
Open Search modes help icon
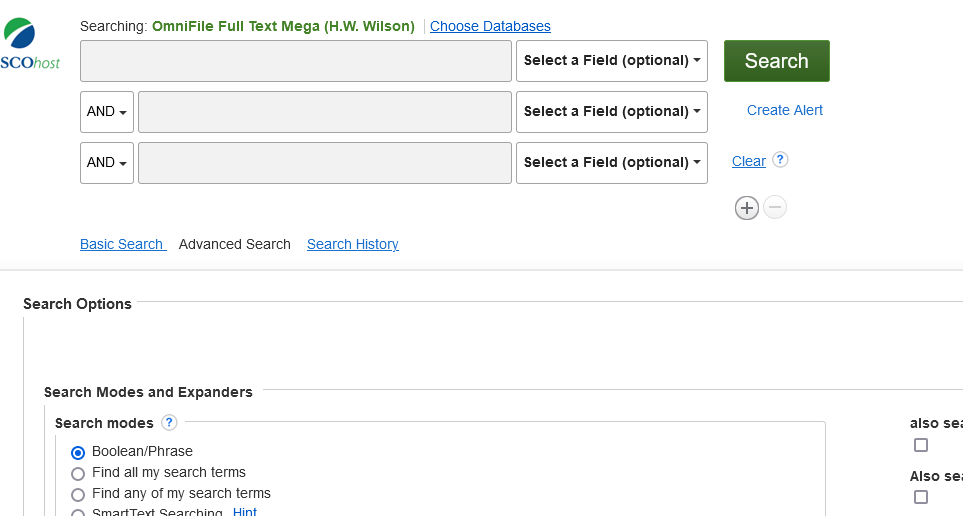click(x=169, y=422)
